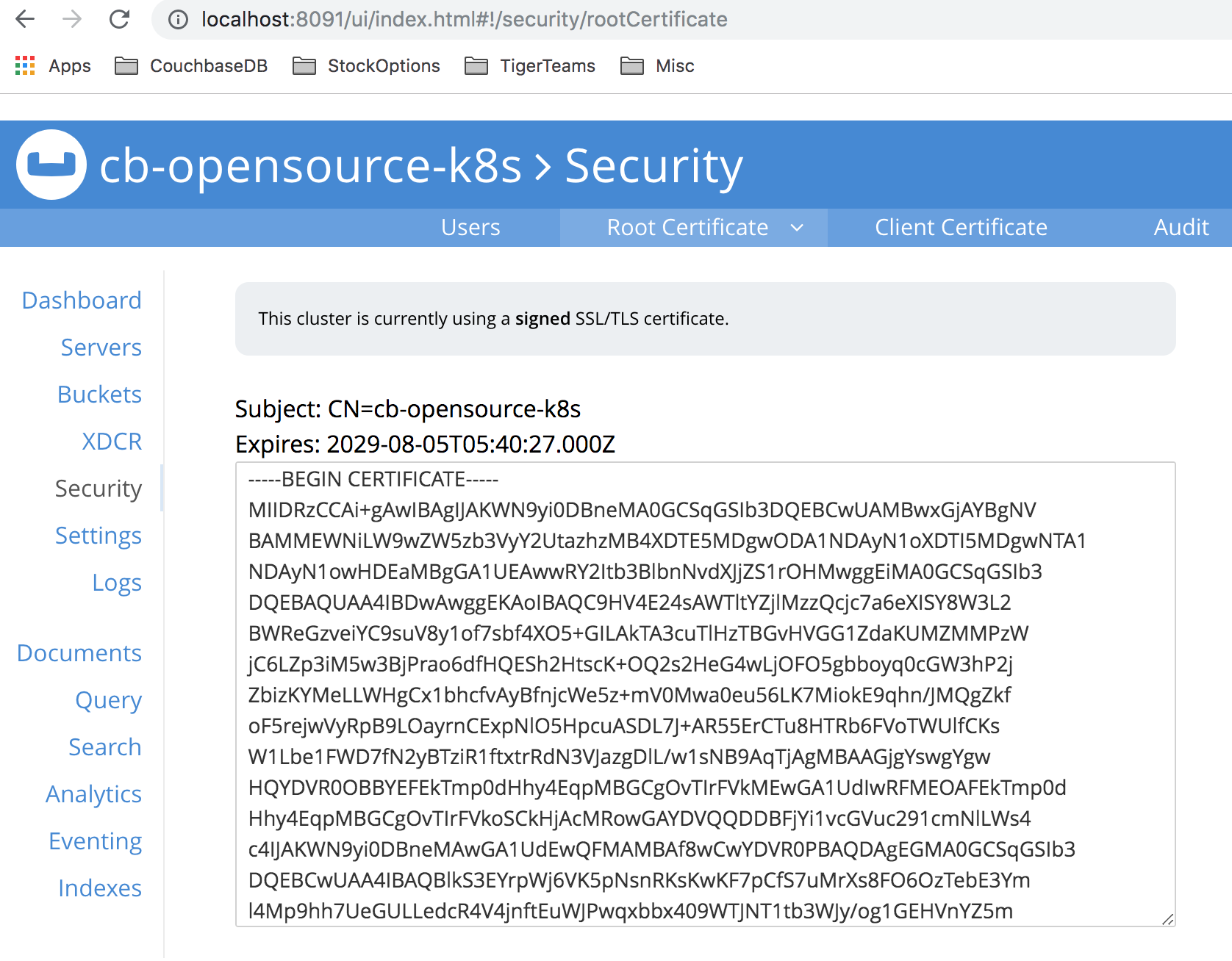
Task: Select the Root Certificate tab
Action: pos(687,228)
